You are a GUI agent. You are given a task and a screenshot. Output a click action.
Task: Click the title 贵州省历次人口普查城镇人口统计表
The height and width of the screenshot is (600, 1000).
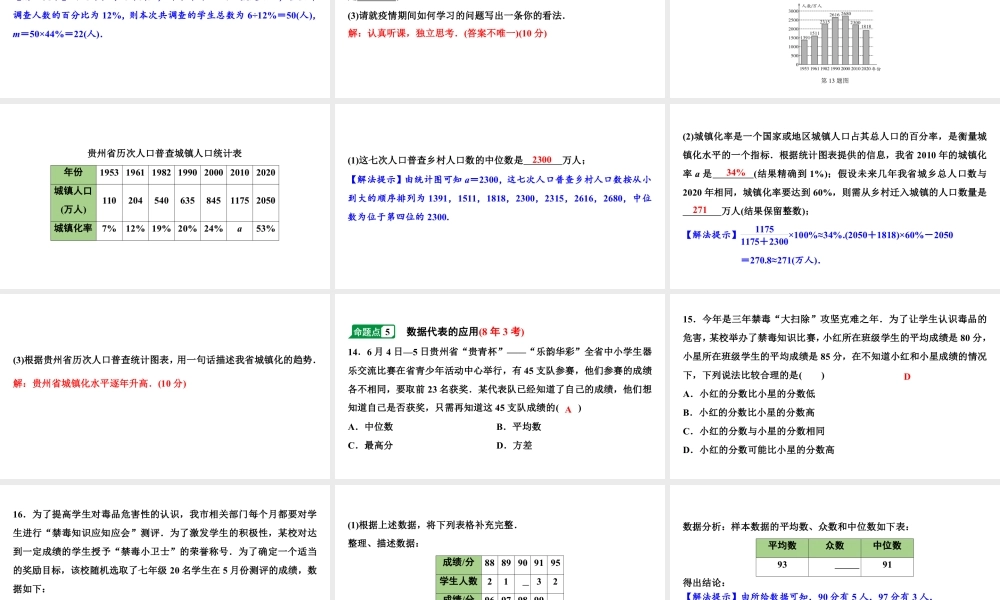(165, 153)
